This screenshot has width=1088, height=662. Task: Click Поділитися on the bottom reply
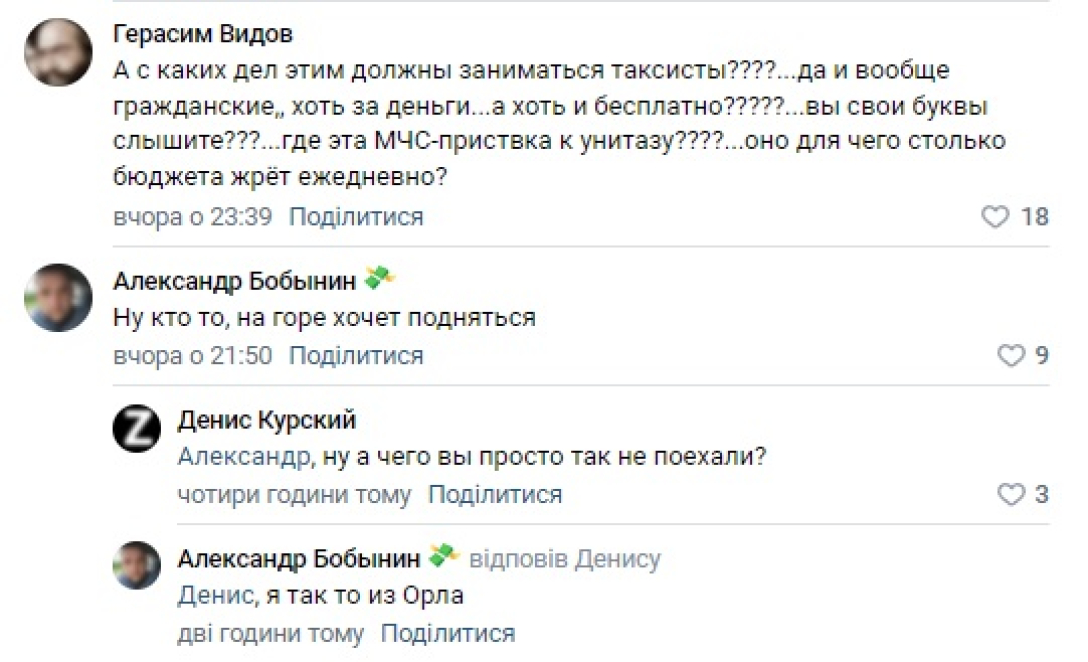[448, 632]
